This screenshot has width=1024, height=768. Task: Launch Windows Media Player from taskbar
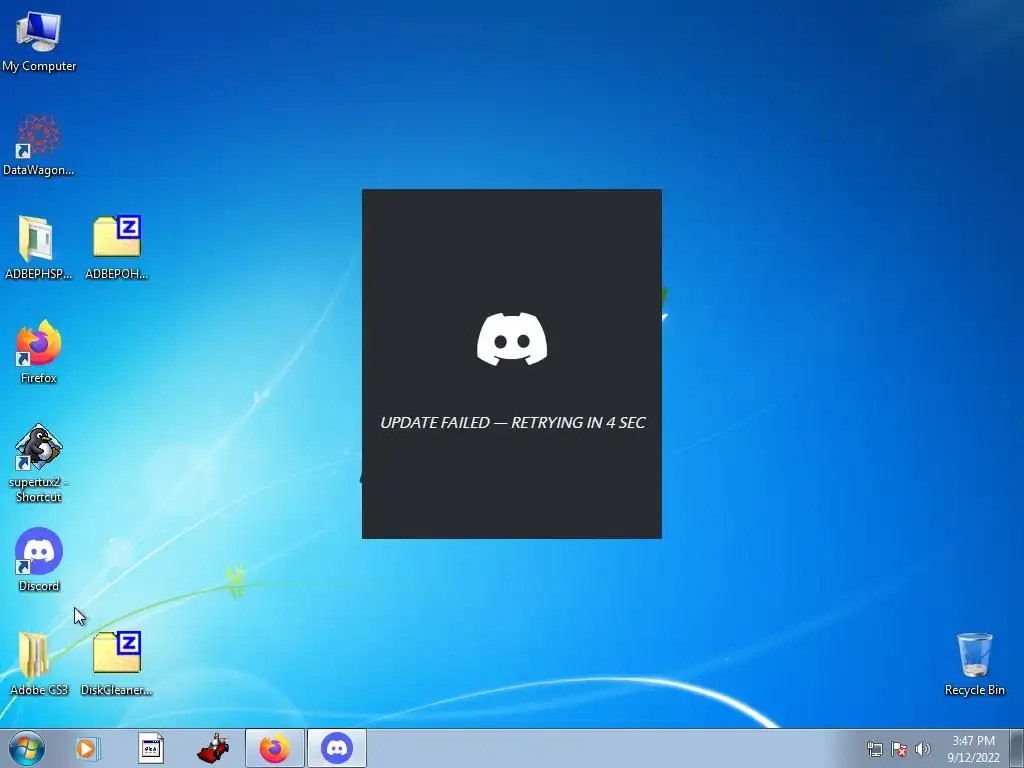click(x=87, y=748)
